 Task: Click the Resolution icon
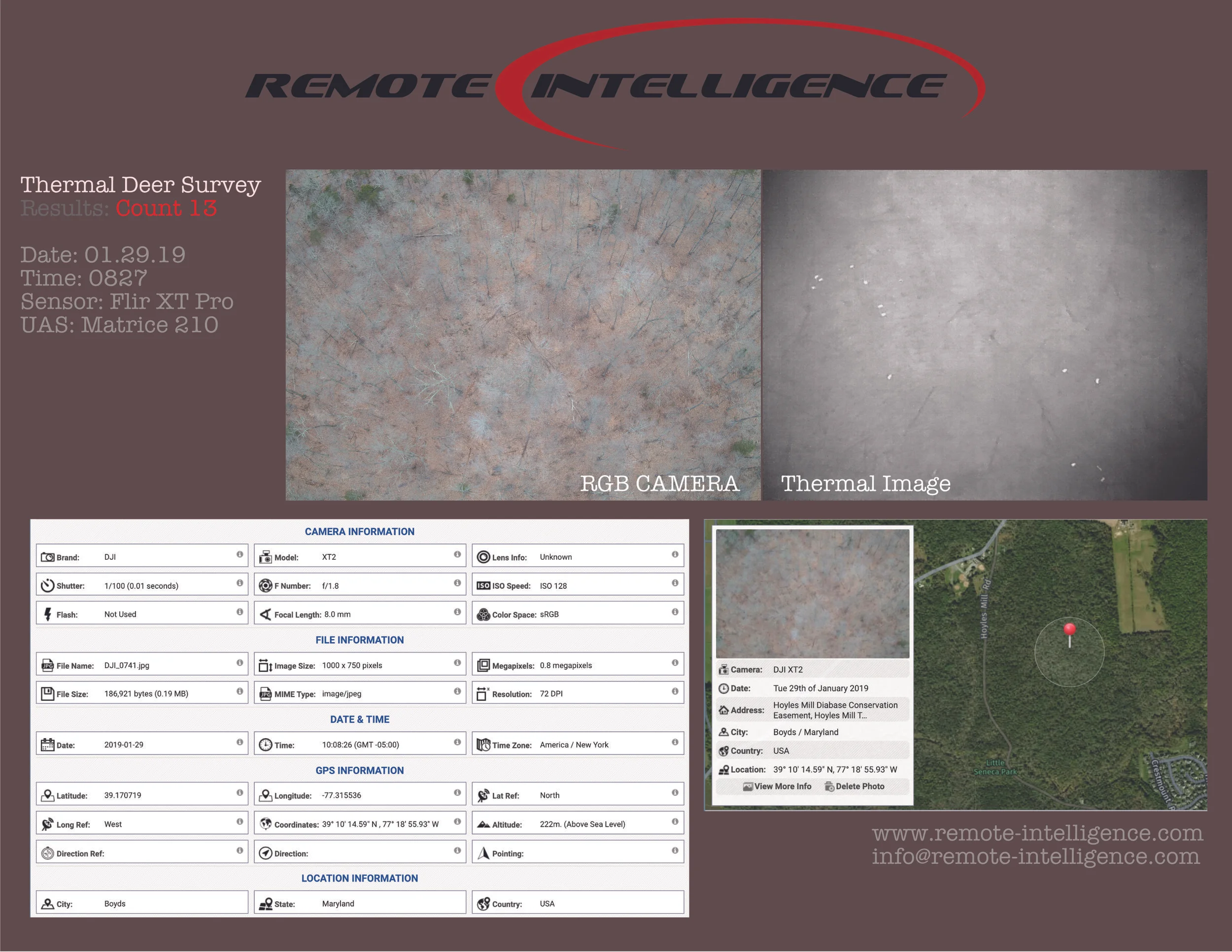tap(483, 694)
